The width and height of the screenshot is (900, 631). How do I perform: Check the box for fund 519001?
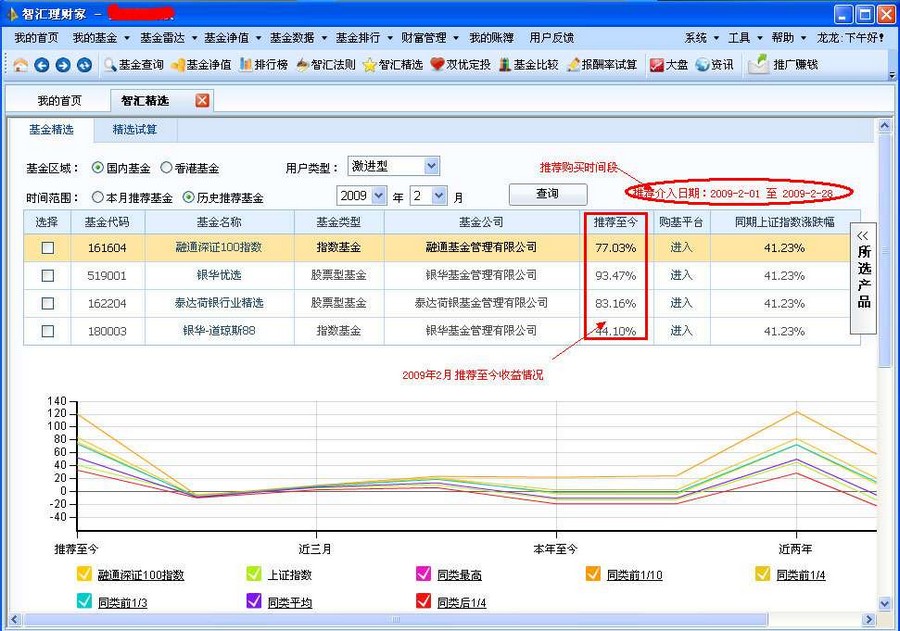point(48,276)
